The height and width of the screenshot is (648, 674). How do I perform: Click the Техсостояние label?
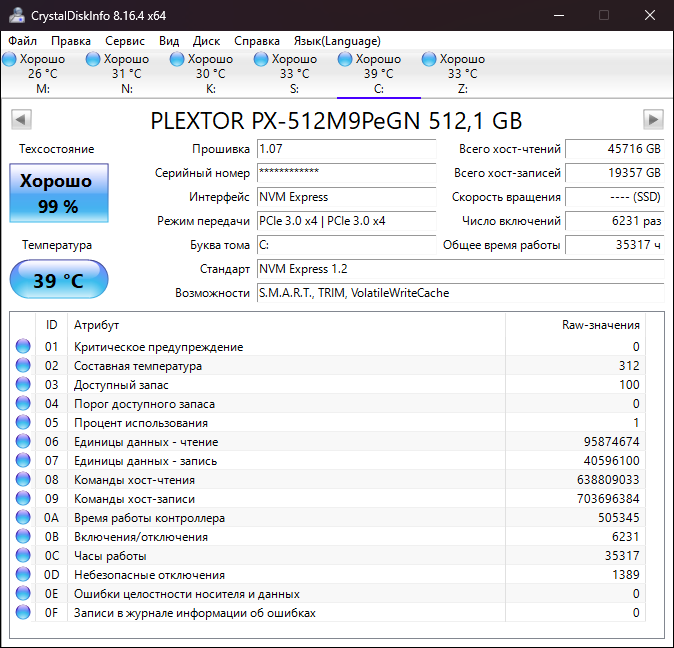56,149
